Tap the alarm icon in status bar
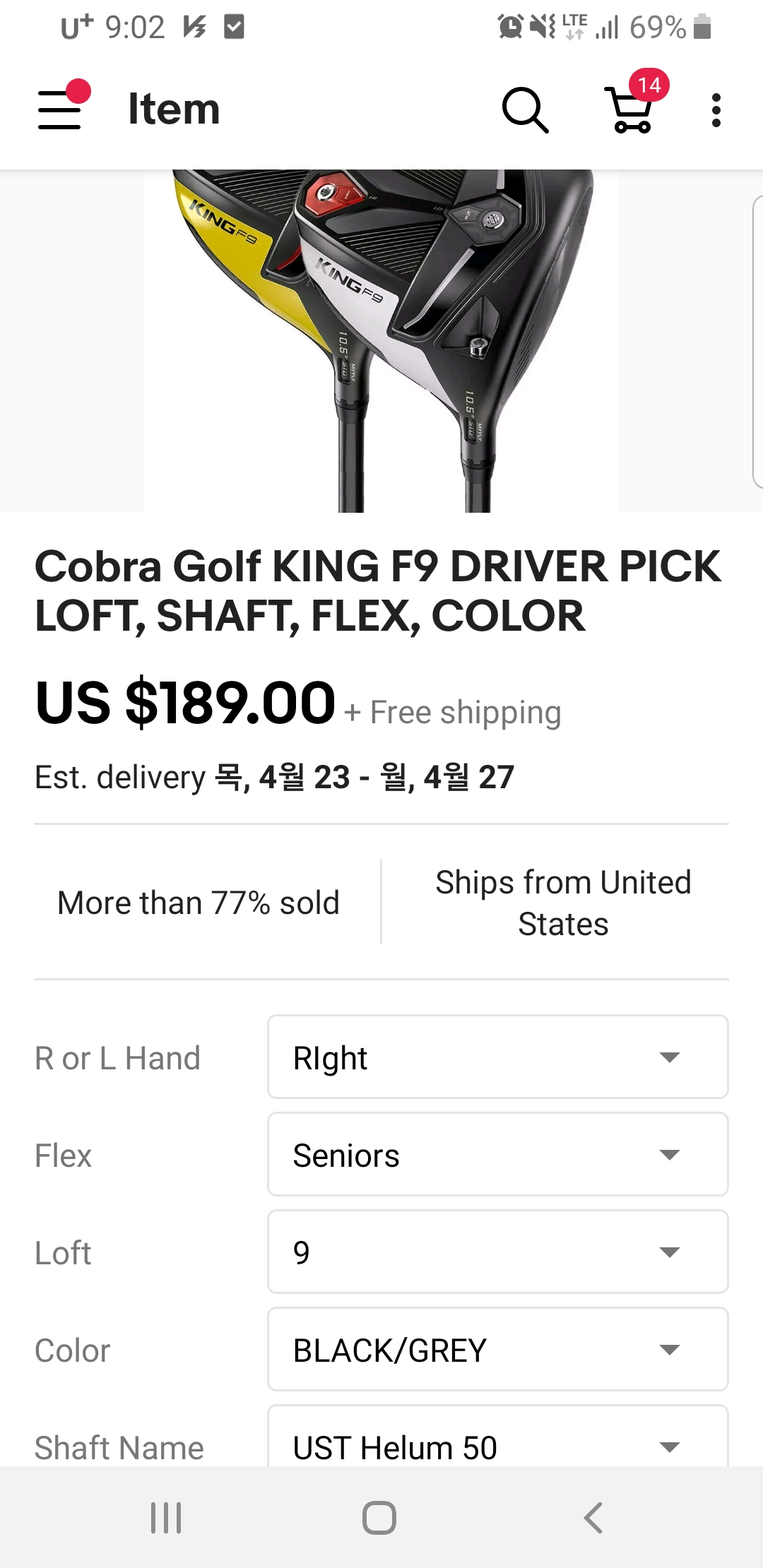The image size is (763, 1568). 510,27
